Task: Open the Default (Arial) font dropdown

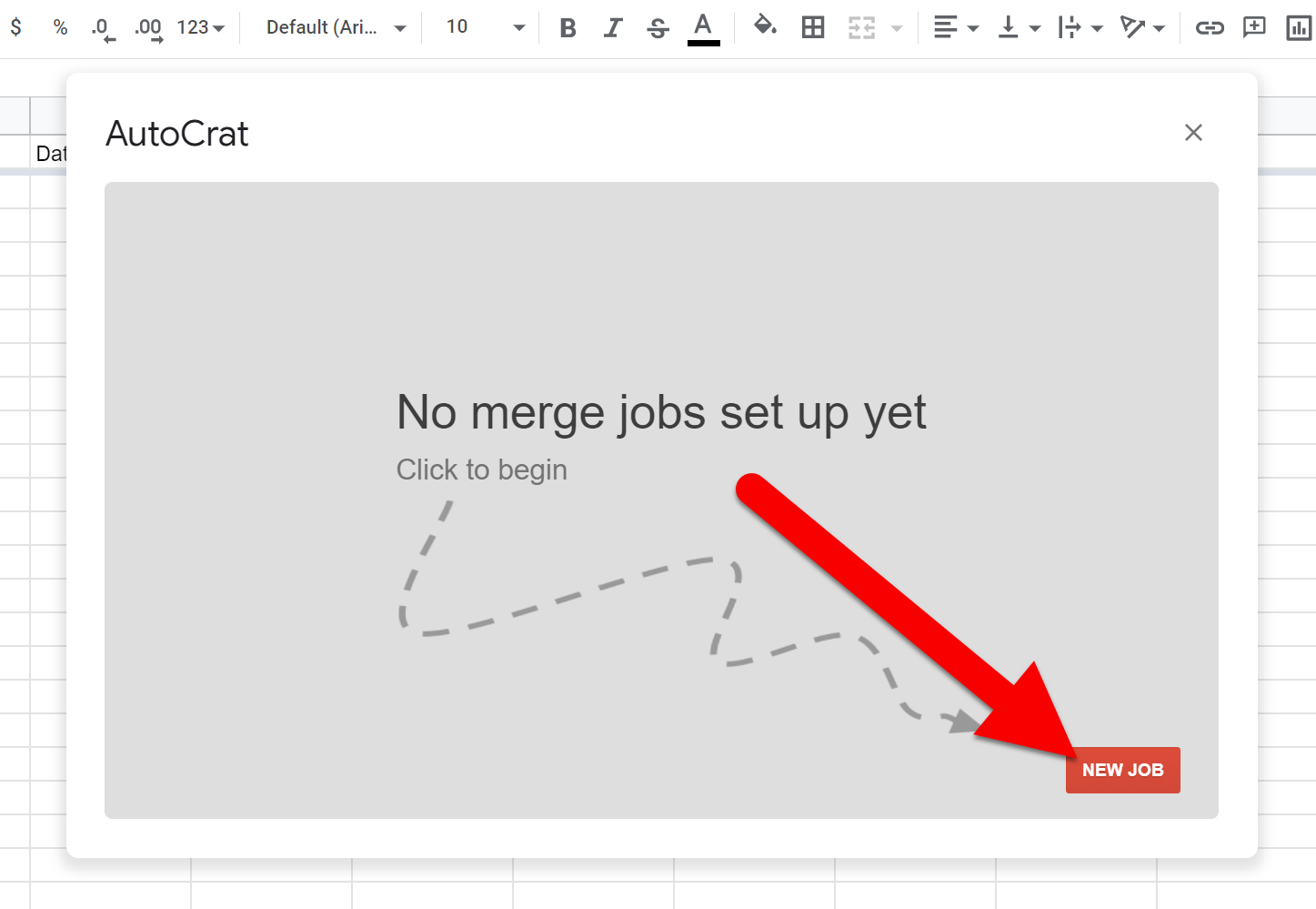Action: (336, 27)
